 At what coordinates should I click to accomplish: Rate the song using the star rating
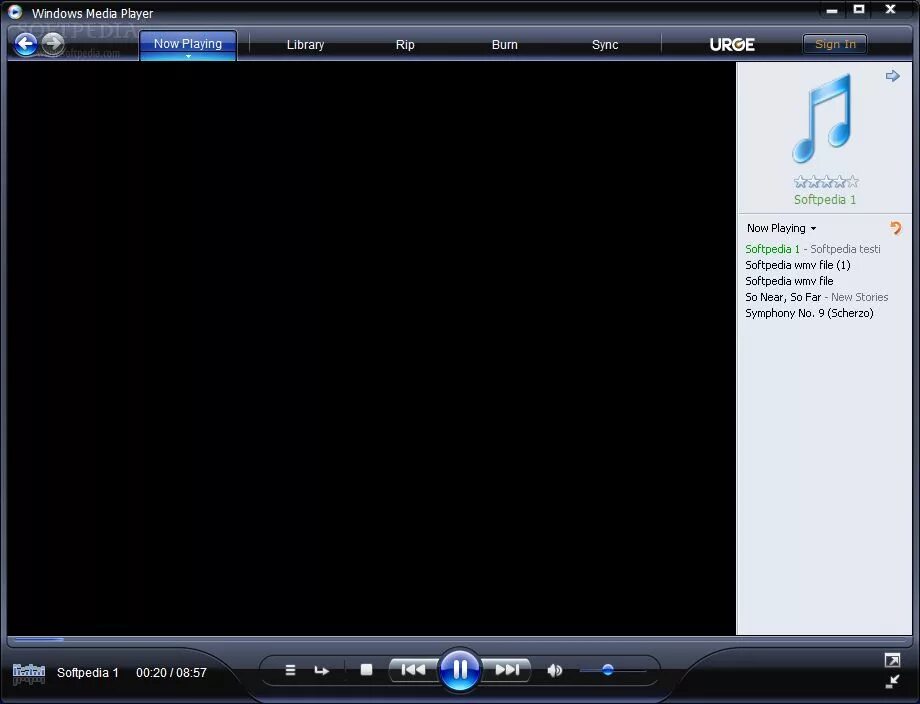point(826,182)
